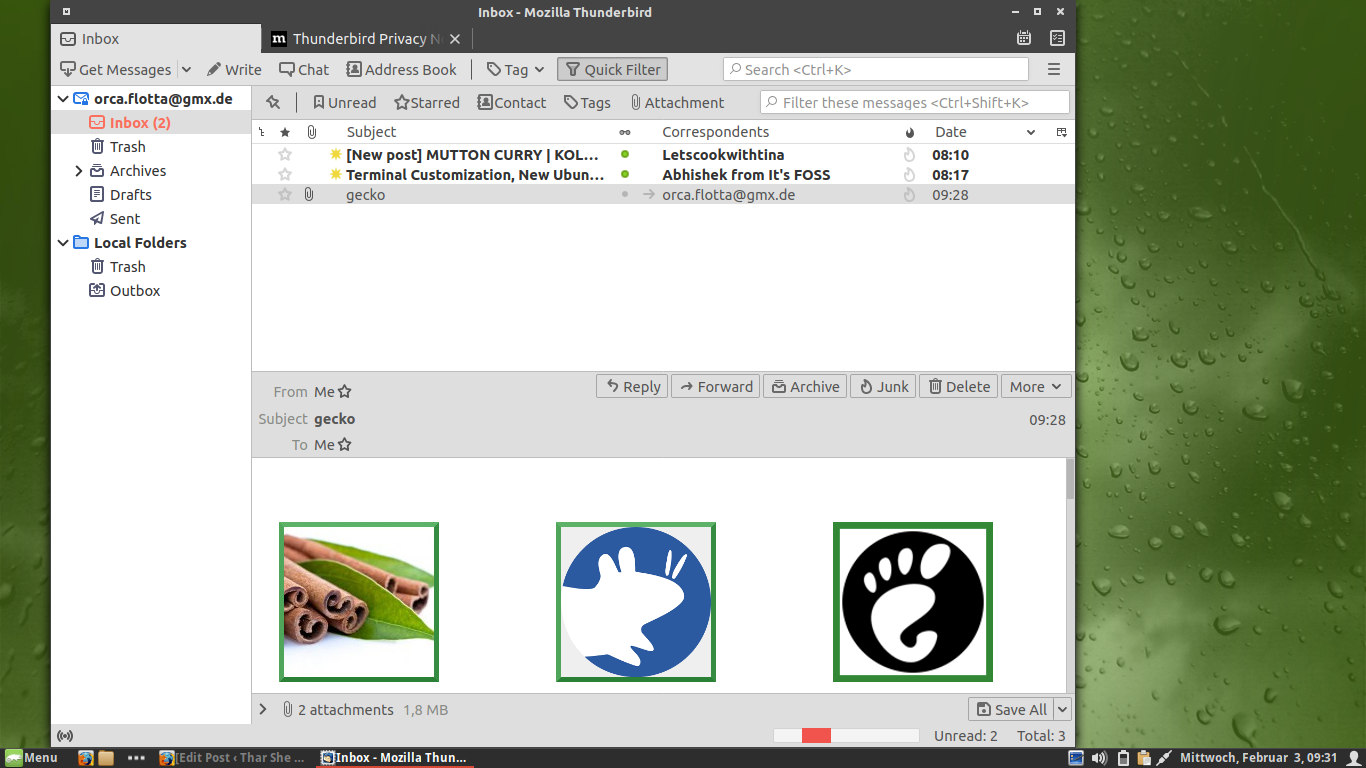Toggle Starred quick filter

427,102
